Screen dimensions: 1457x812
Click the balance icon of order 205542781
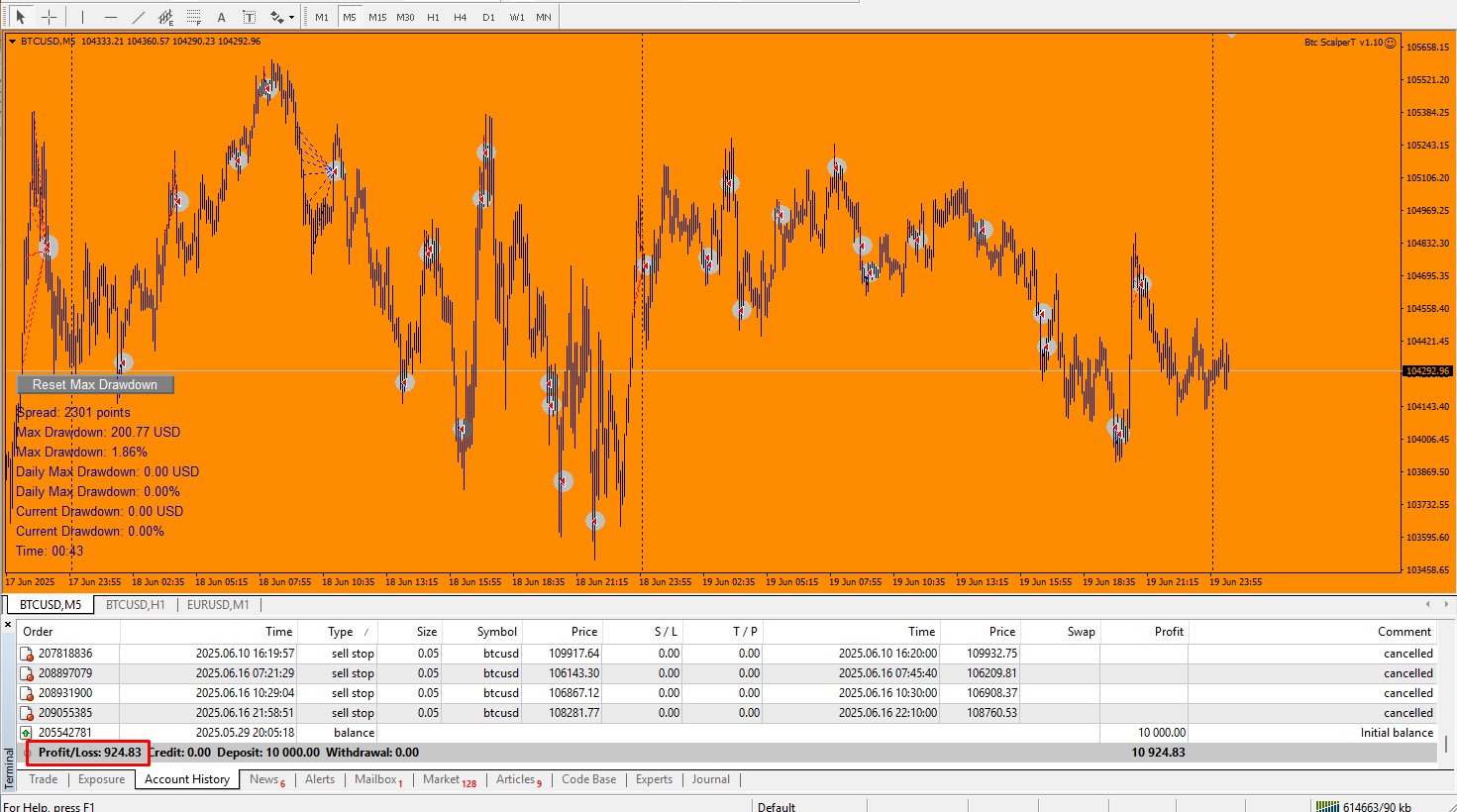27,733
